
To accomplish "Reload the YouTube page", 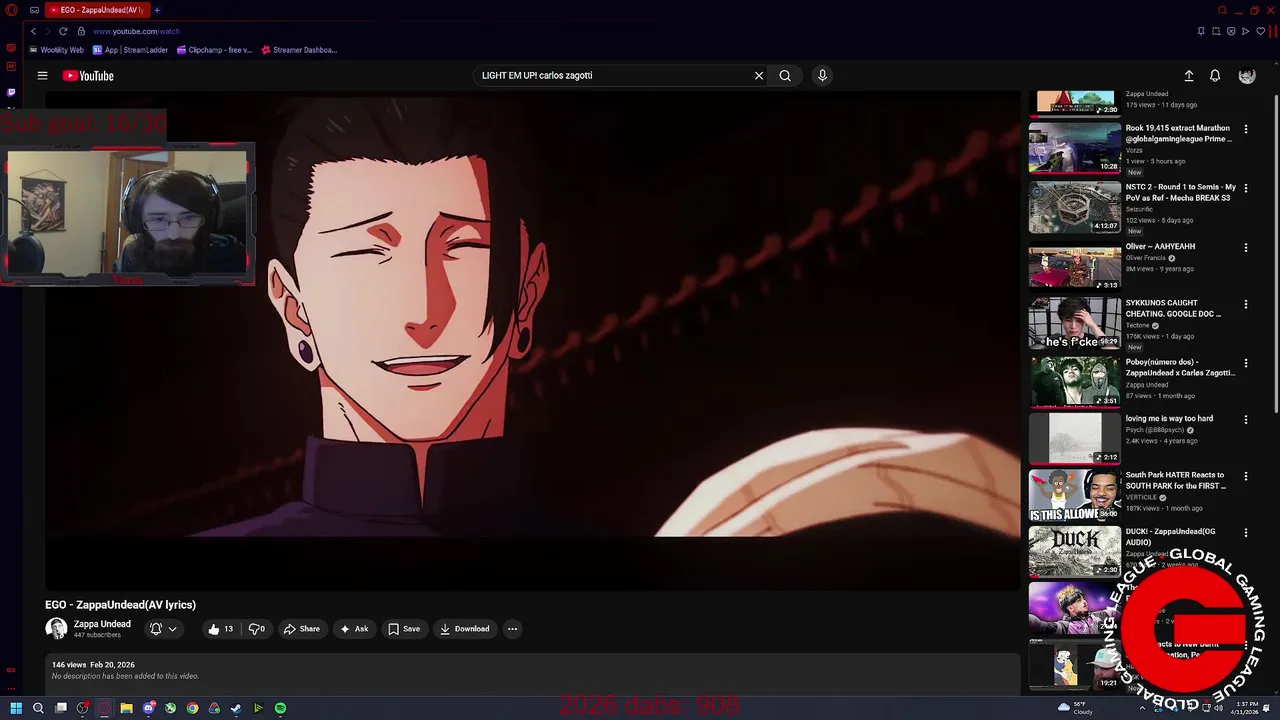I will pyautogui.click(x=63, y=31).
